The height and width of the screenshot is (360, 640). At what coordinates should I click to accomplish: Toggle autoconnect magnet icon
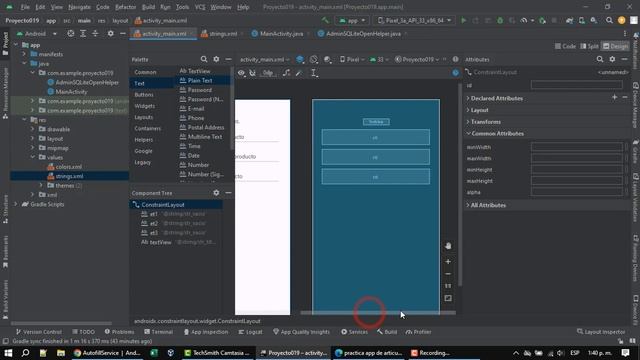253,73
